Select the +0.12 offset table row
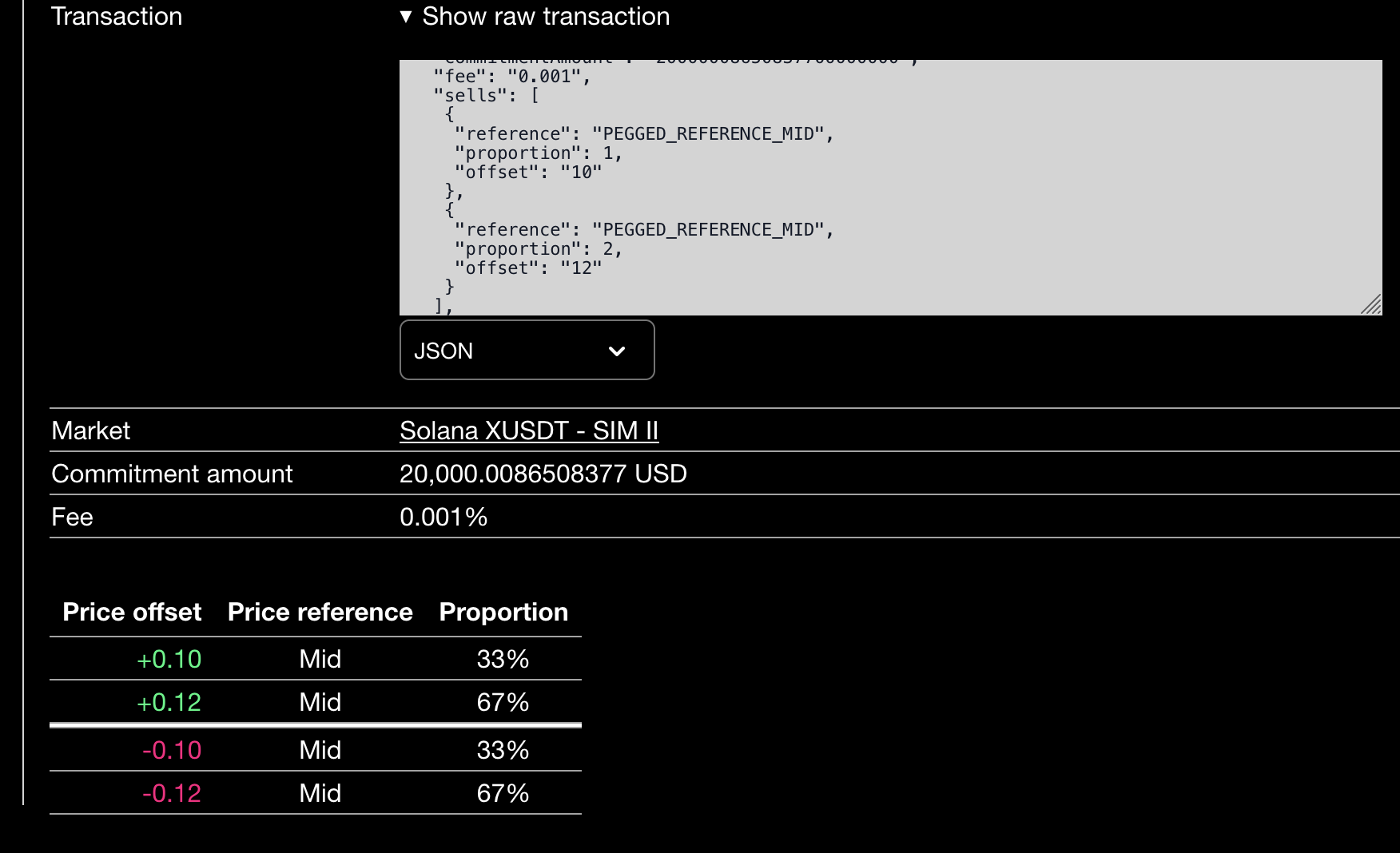This screenshot has height=853, width=1400. click(316, 702)
